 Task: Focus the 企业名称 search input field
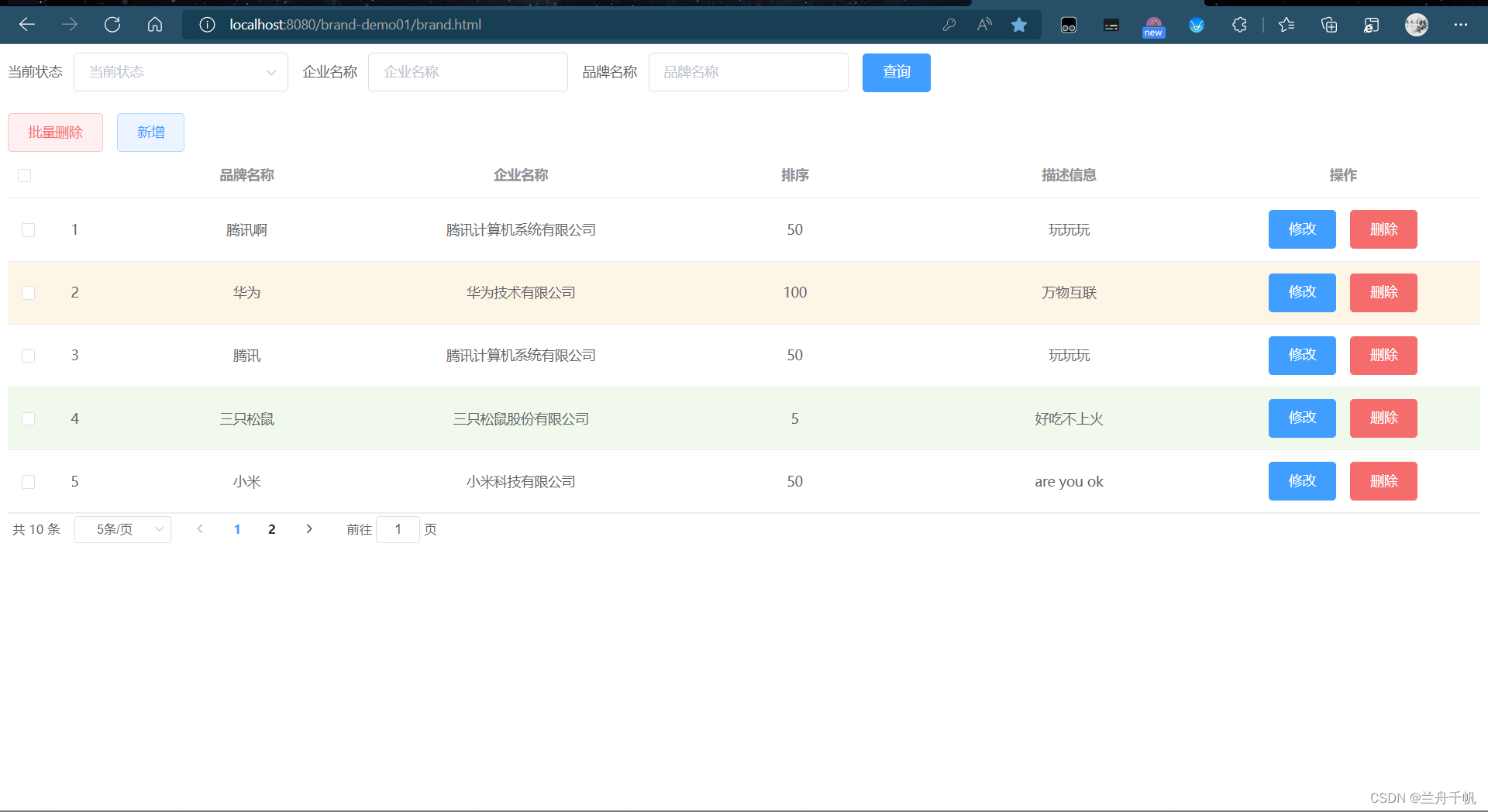468,72
